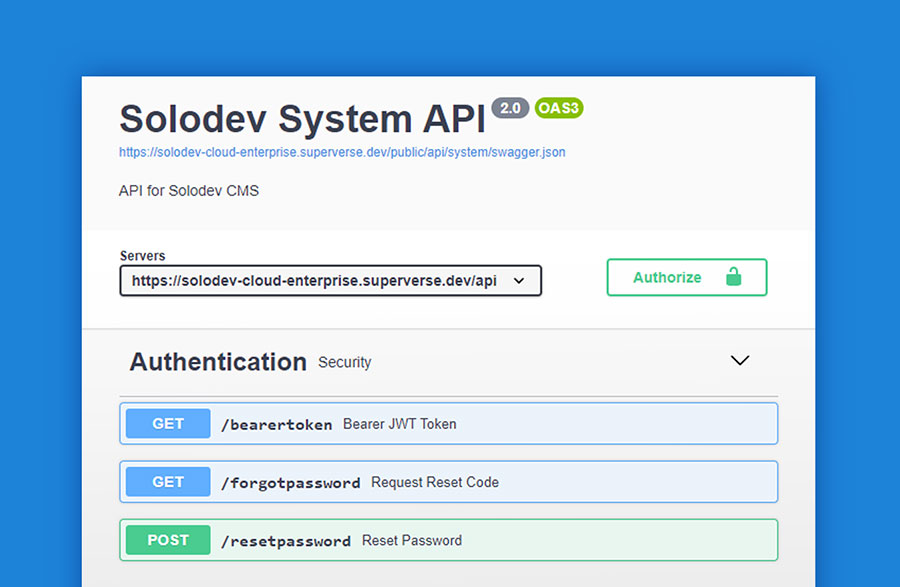Expand the /resetpassword endpoint row
Viewport: 900px width, 587px height.
coord(450,540)
